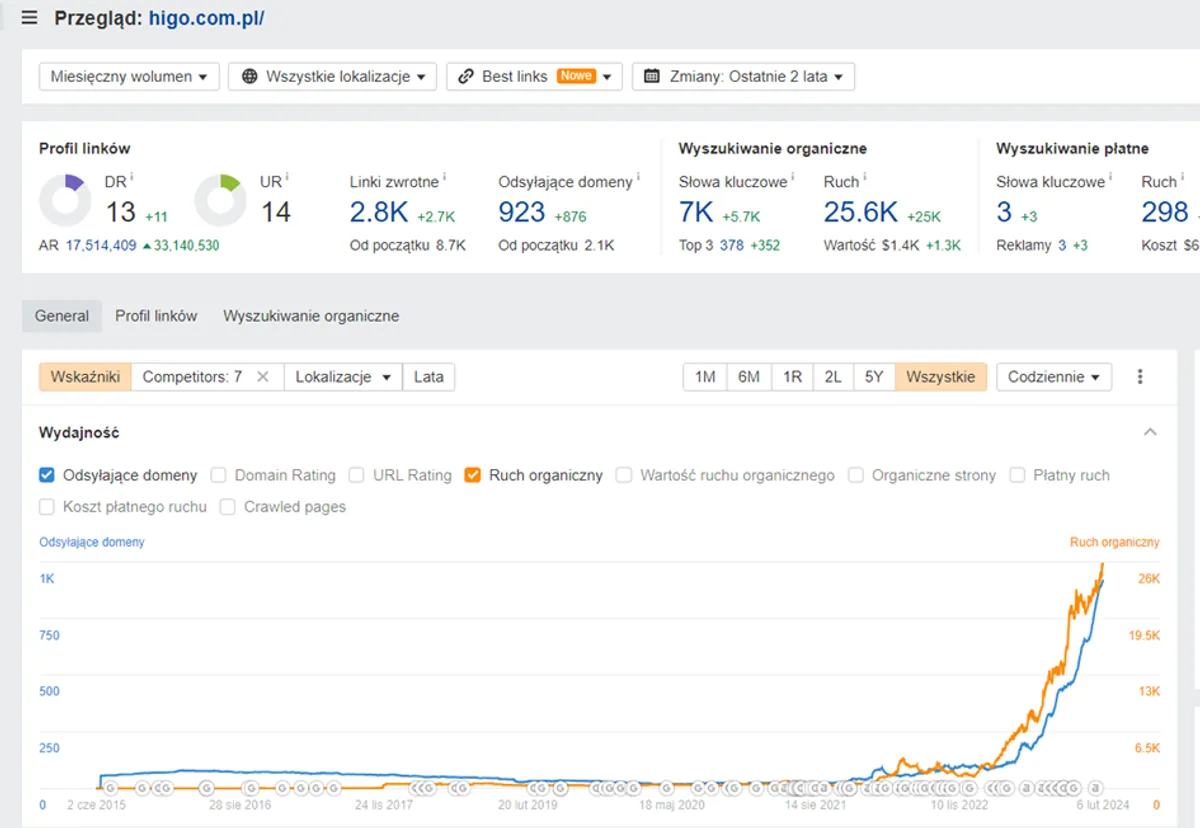
Task: Click info icon next to UR
Action: pyautogui.click(x=287, y=178)
